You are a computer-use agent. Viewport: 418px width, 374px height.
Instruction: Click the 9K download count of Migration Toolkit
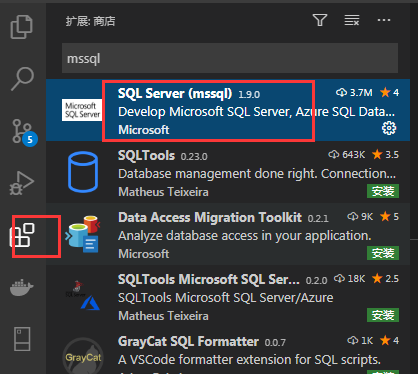point(360,217)
